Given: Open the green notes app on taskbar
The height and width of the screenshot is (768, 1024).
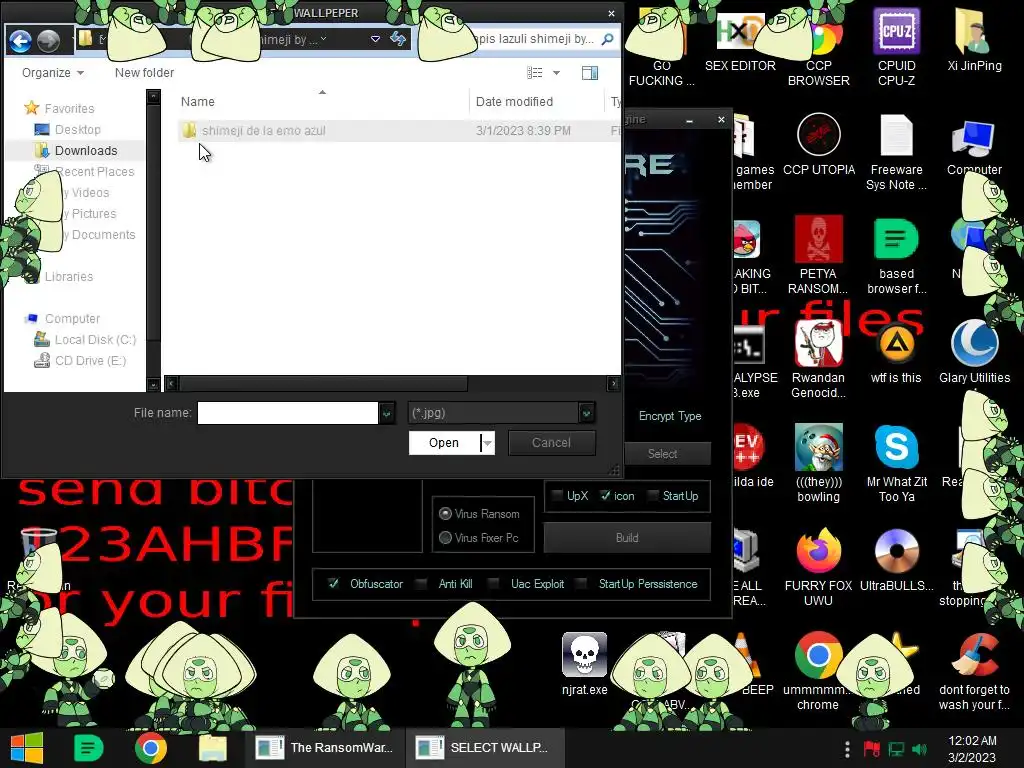Looking at the screenshot, I should coord(89,748).
